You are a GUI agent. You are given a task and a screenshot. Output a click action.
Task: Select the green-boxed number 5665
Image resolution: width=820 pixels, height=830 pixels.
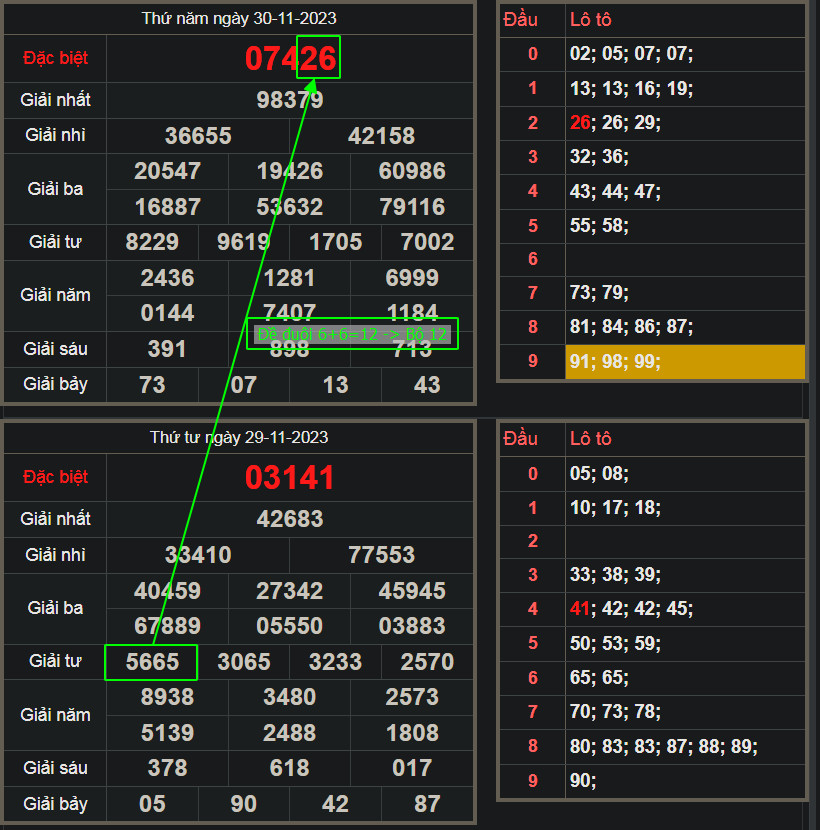tap(152, 662)
